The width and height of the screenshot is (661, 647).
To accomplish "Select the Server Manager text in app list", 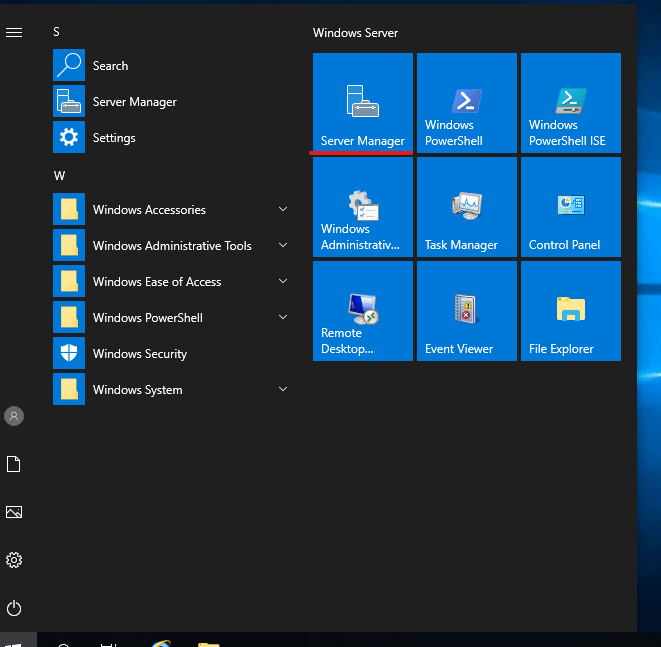I will tap(134, 102).
